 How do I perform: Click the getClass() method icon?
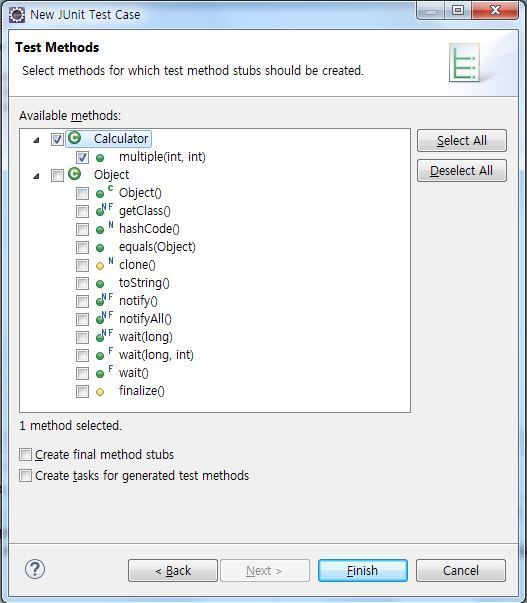(x=104, y=210)
